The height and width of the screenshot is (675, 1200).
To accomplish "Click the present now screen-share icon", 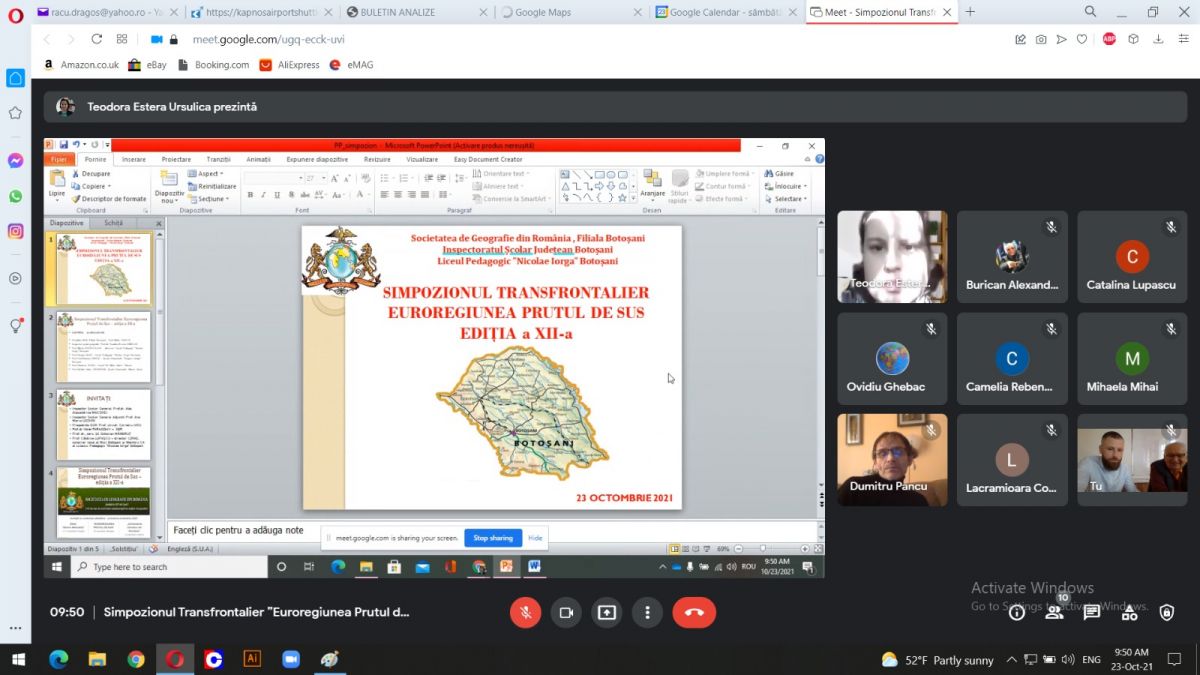I will coord(607,612).
